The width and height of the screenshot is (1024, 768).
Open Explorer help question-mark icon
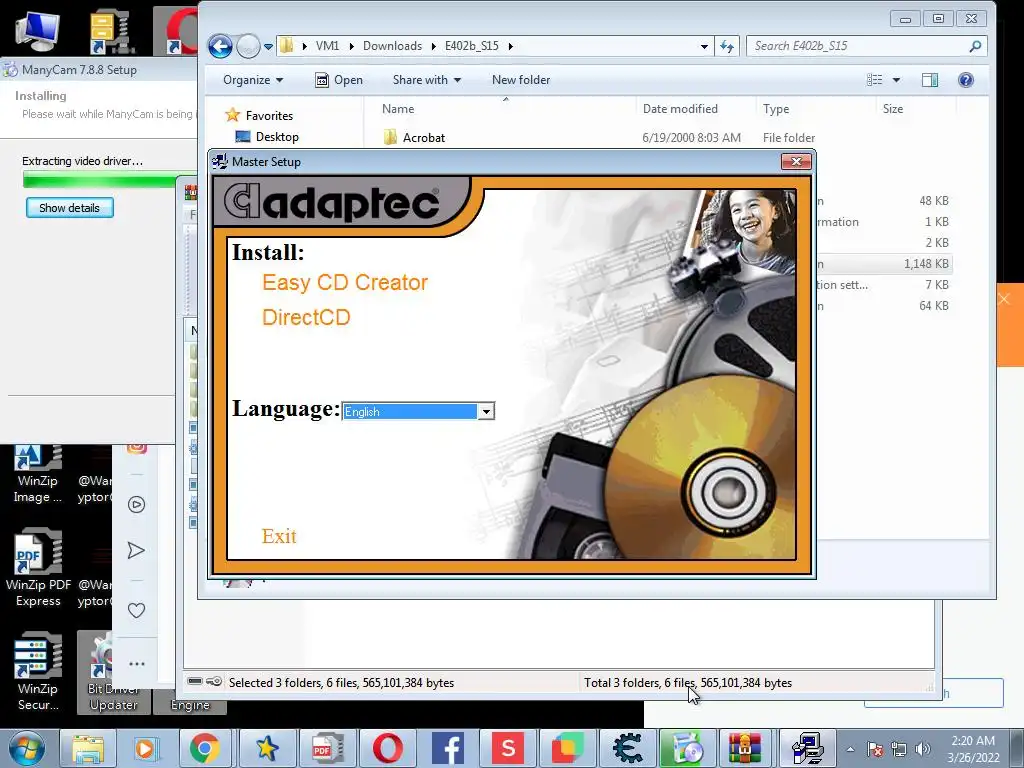(x=966, y=80)
